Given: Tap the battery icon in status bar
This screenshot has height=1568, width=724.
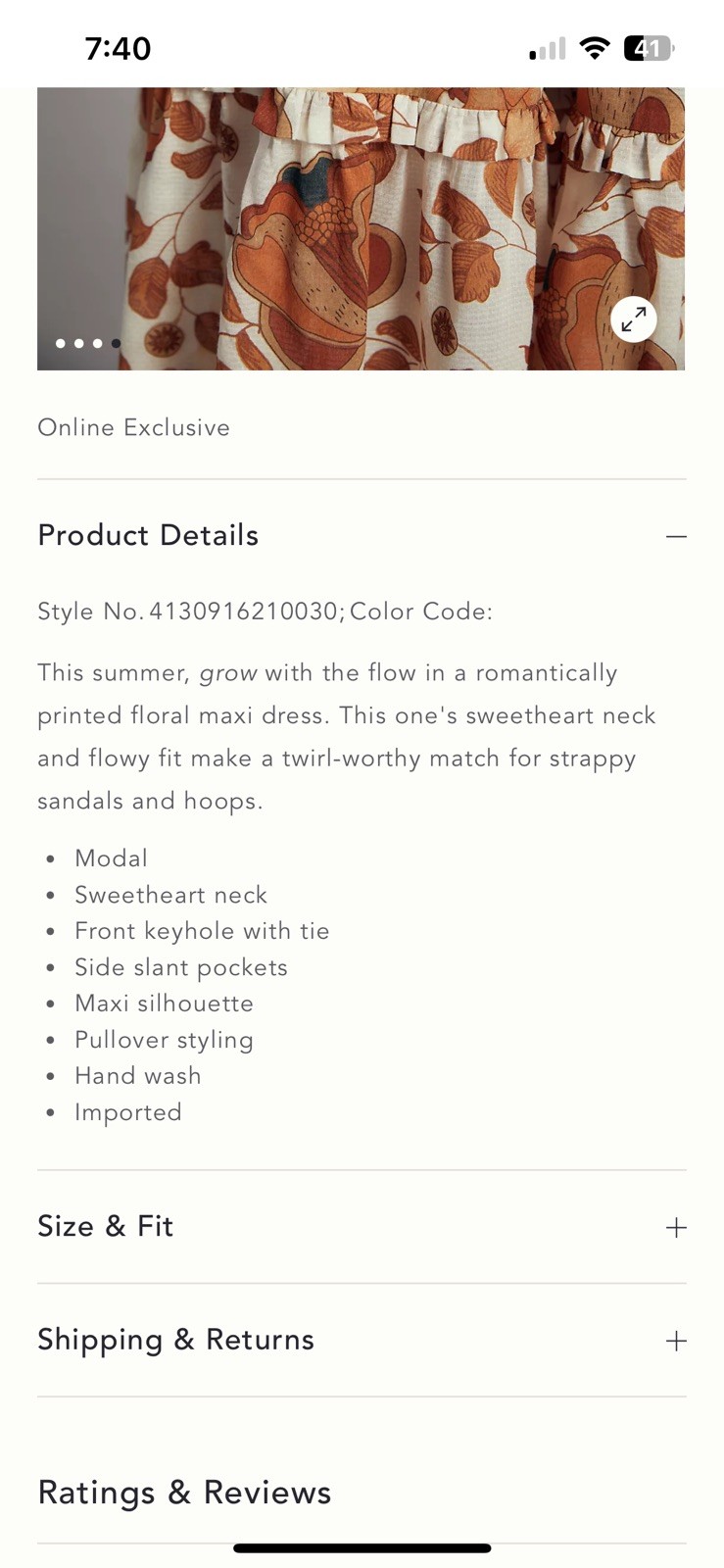Looking at the screenshot, I should [x=649, y=48].
